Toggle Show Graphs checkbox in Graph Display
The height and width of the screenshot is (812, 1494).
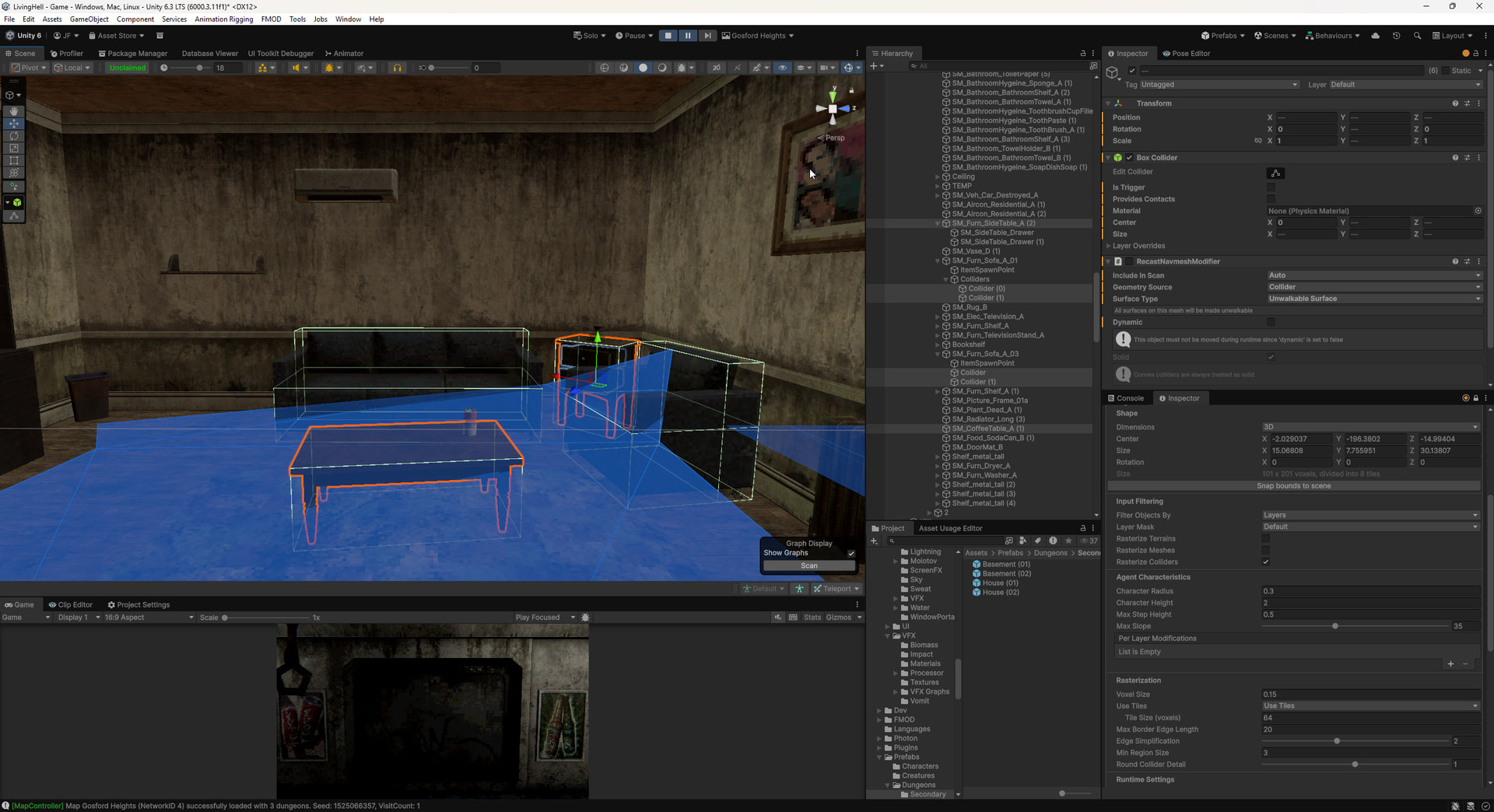point(850,553)
